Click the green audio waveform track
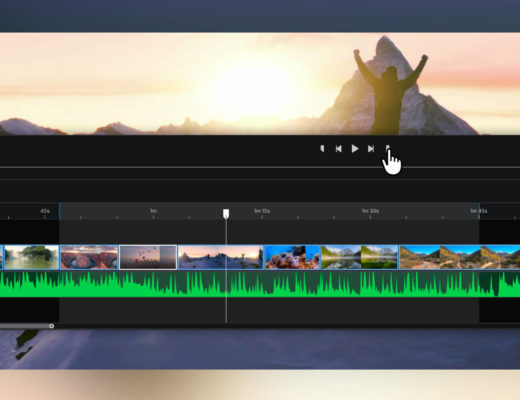This screenshot has height=400, width=520. click(260, 284)
